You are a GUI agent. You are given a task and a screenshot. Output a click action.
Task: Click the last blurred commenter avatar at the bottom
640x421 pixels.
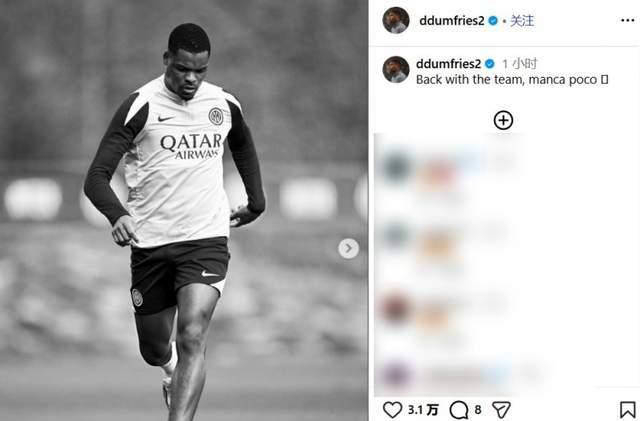(396, 373)
